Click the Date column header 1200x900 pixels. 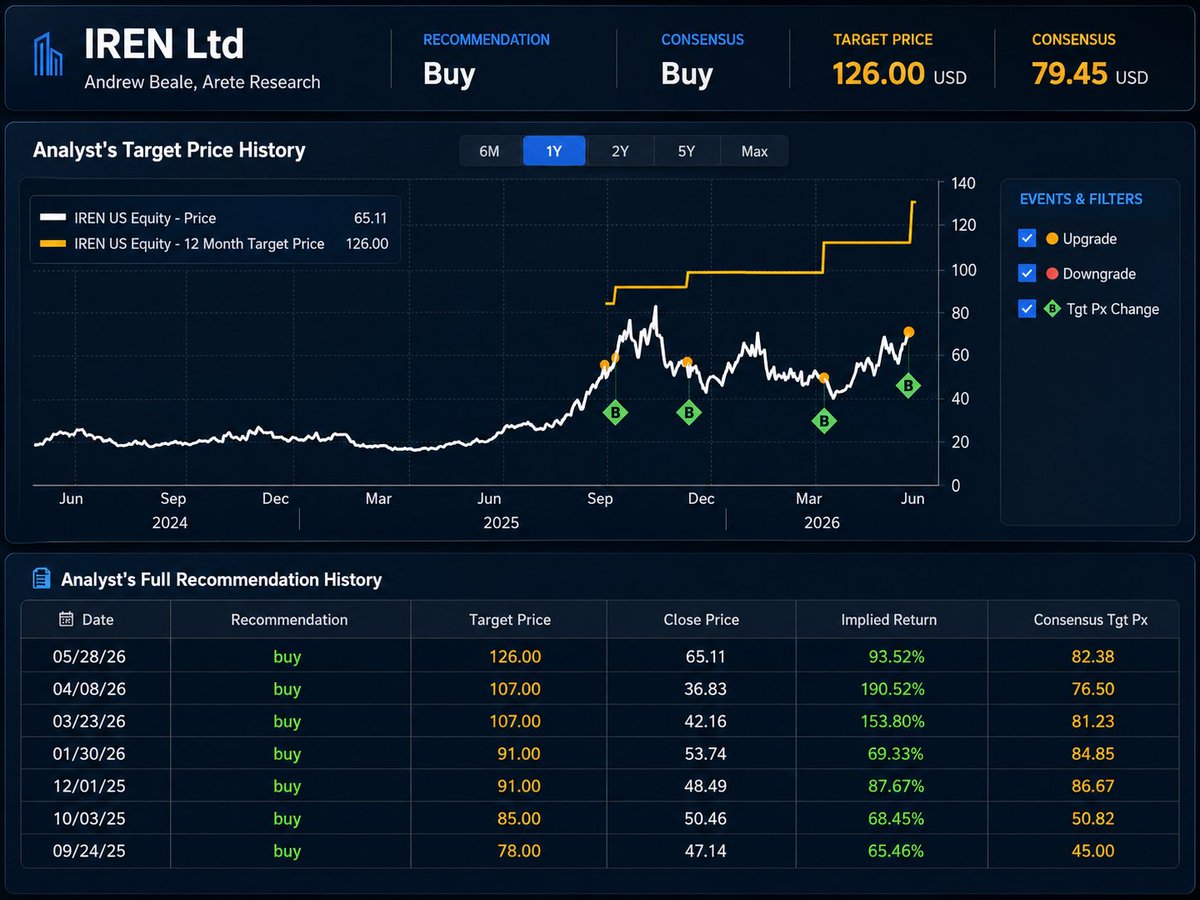[x=96, y=620]
